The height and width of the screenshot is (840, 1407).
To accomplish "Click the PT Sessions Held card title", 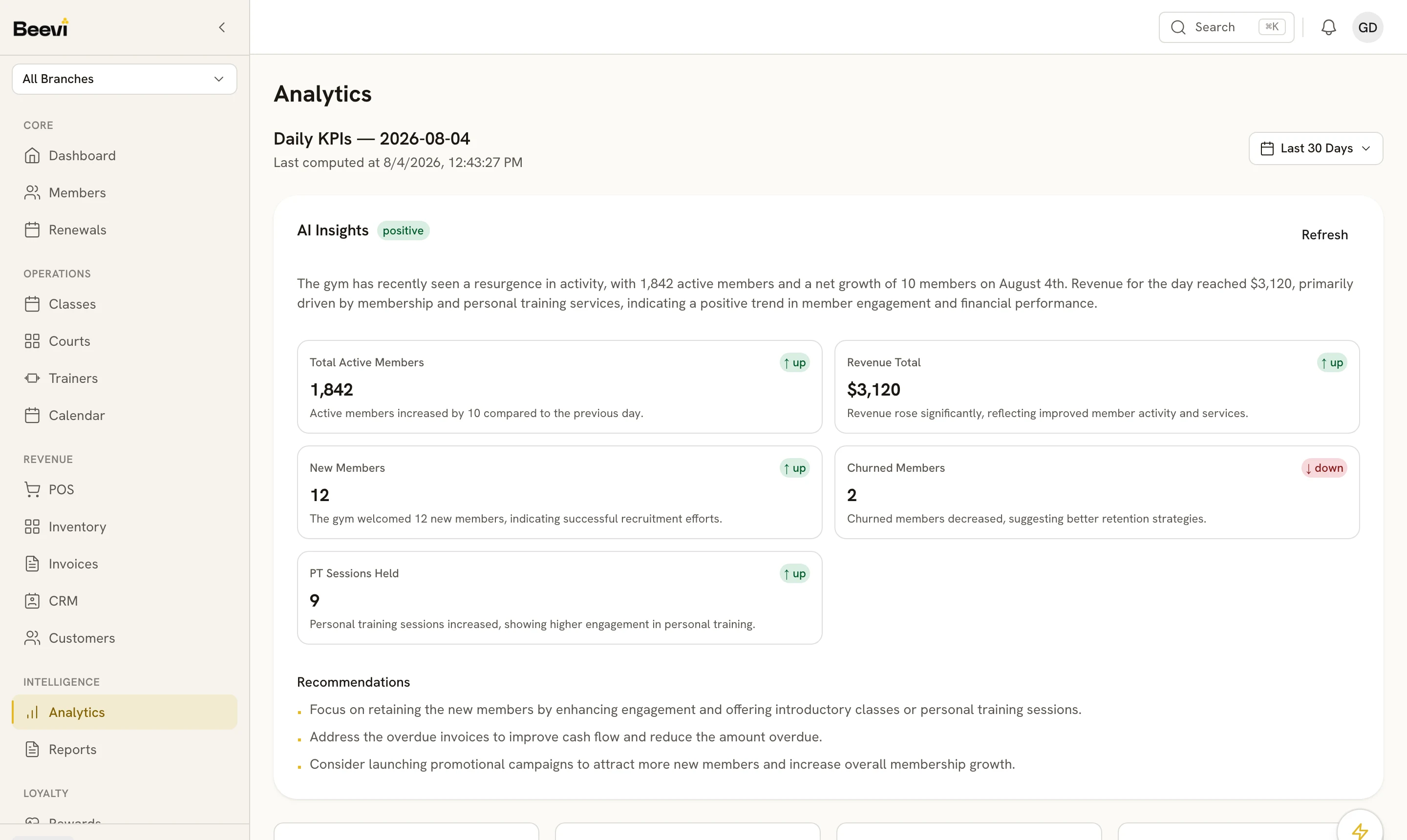I will click(354, 573).
